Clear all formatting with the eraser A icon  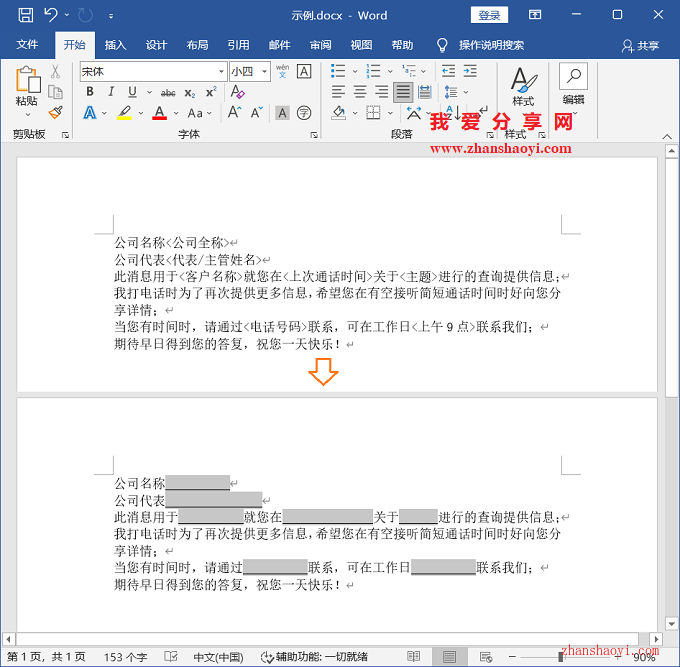click(x=237, y=92)
